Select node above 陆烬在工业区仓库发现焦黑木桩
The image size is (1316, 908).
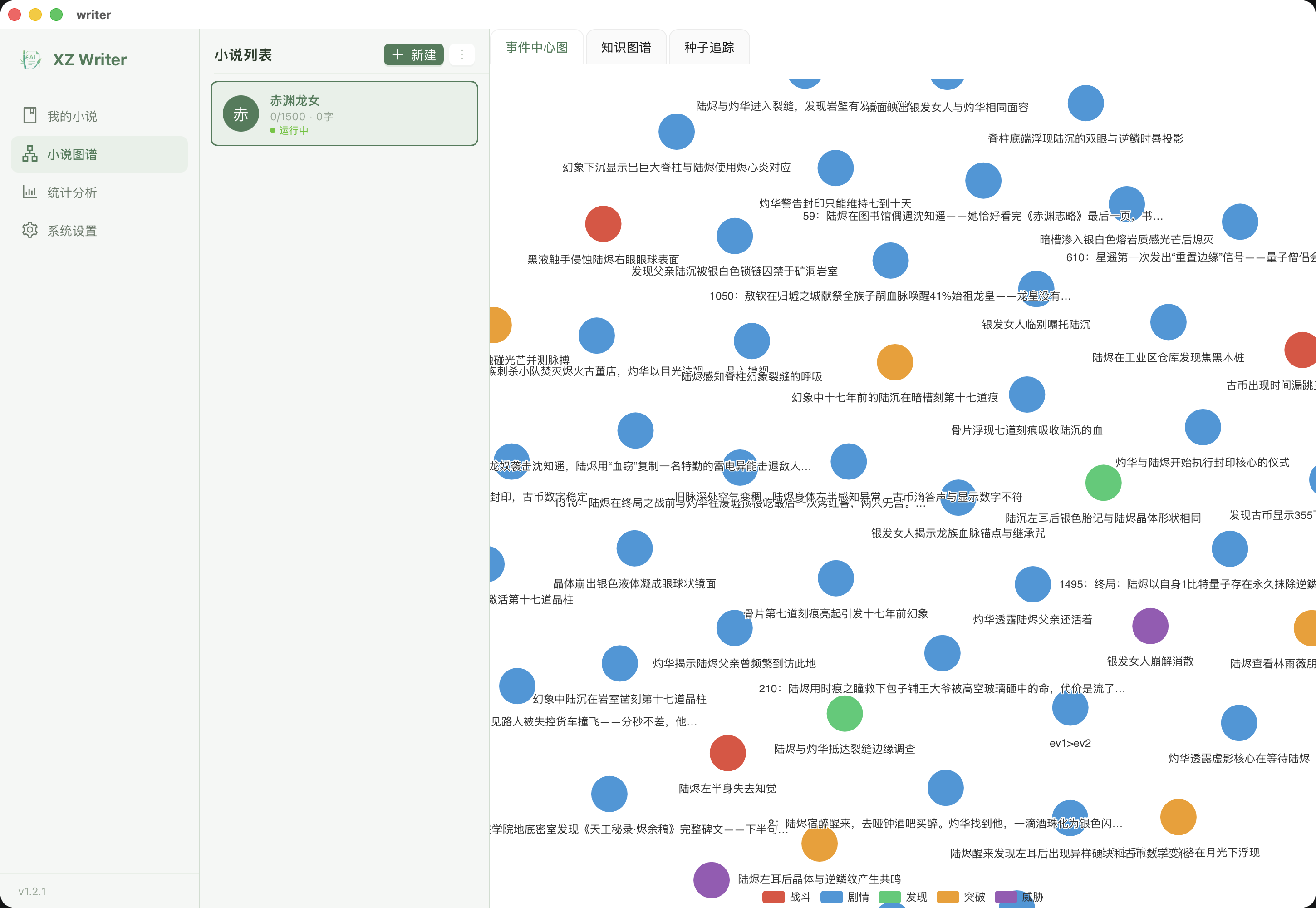[1168, 322]
